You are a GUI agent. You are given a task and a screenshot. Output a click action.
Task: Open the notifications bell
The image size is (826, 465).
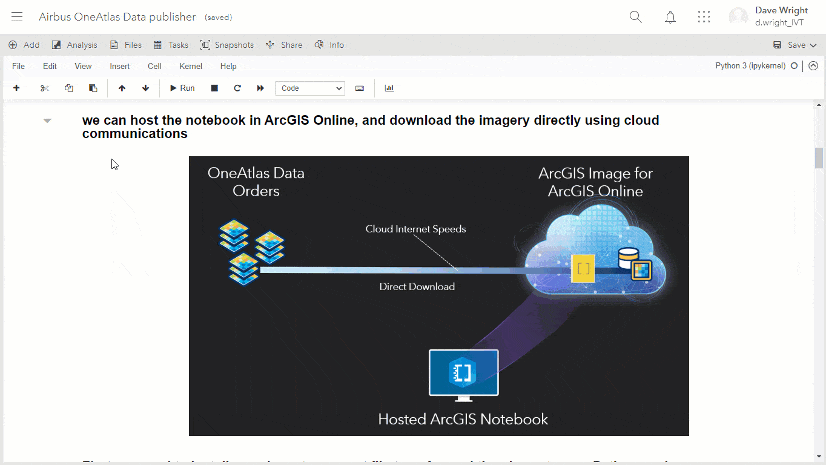pyautogui.click(x=670, y=17)
